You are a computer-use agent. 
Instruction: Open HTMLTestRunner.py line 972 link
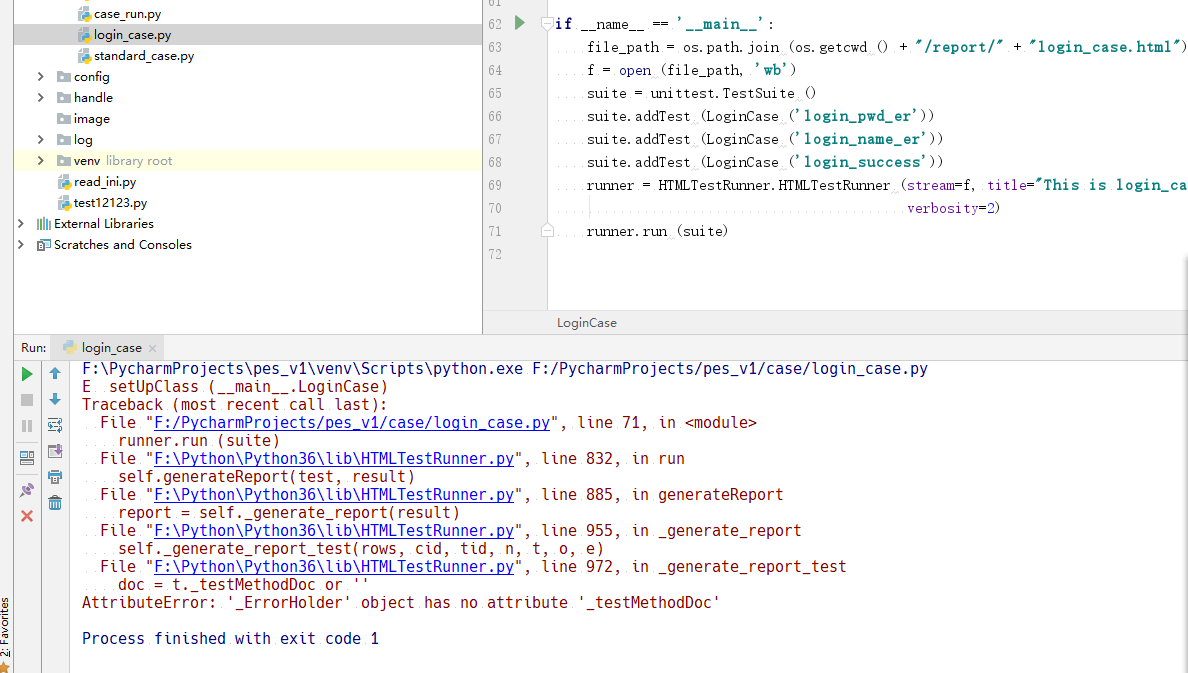click(334, 567)
